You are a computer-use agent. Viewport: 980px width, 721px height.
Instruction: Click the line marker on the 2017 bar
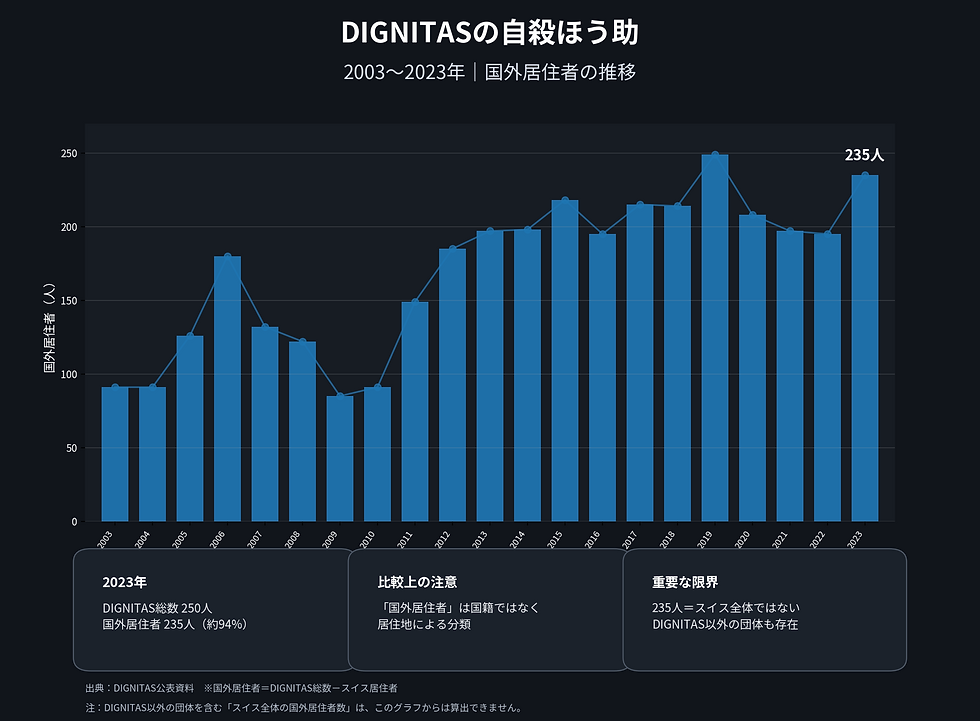(640, 205)
